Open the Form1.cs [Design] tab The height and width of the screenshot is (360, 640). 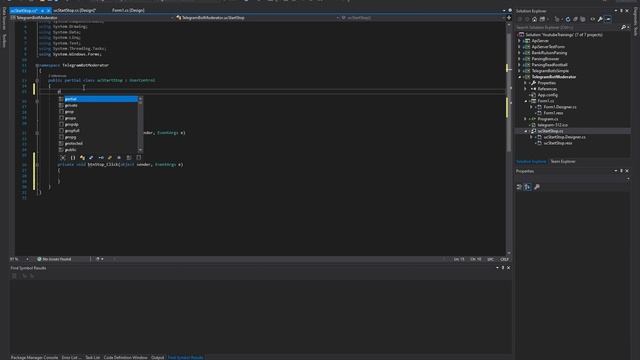pyautogui.click(x=128, y=10)
